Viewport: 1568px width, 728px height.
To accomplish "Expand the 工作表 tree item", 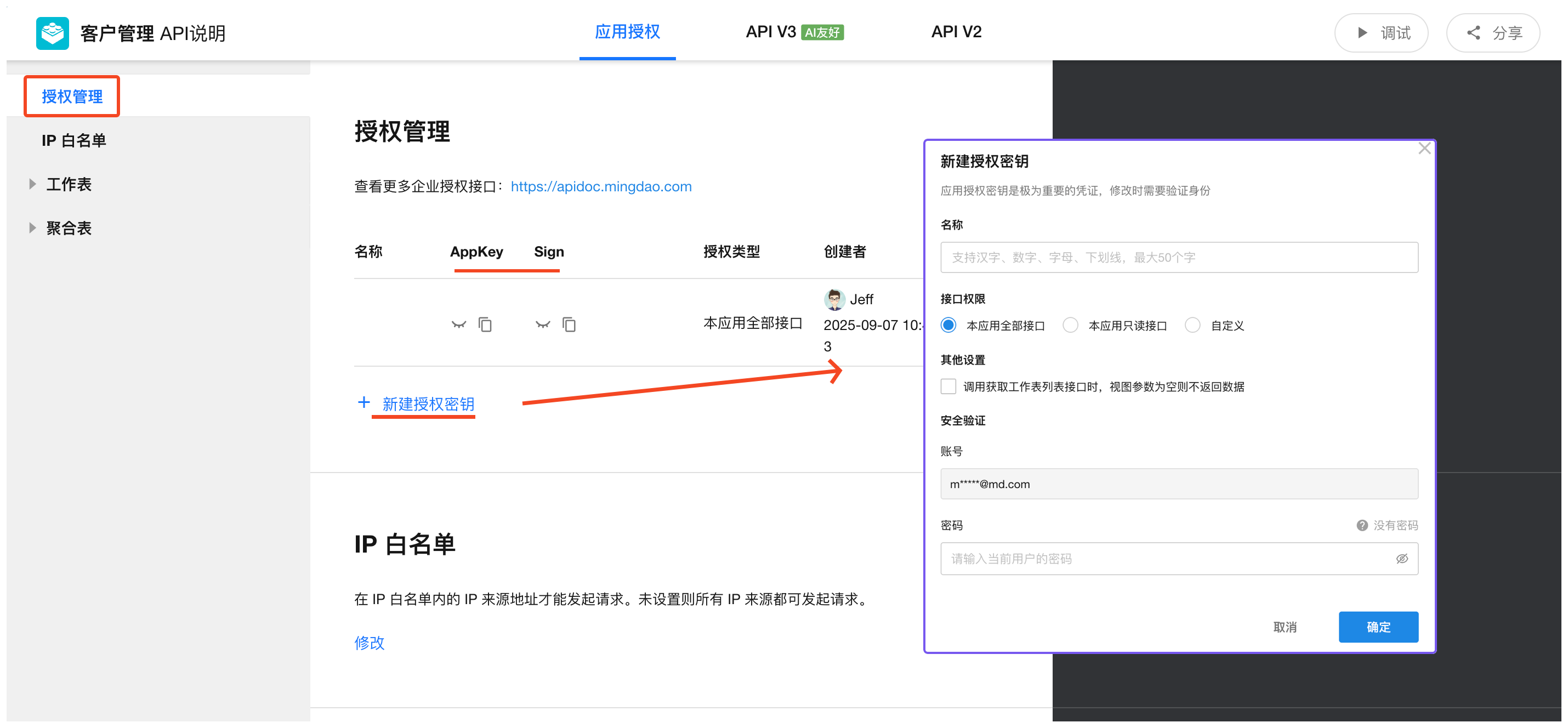I will pyautogui.click(x=33, y=184).
